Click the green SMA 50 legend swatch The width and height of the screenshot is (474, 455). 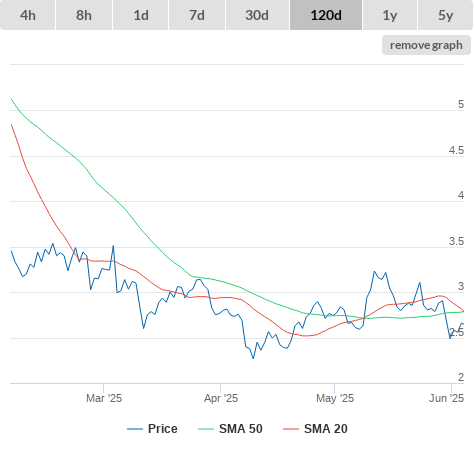pos(206,429)
